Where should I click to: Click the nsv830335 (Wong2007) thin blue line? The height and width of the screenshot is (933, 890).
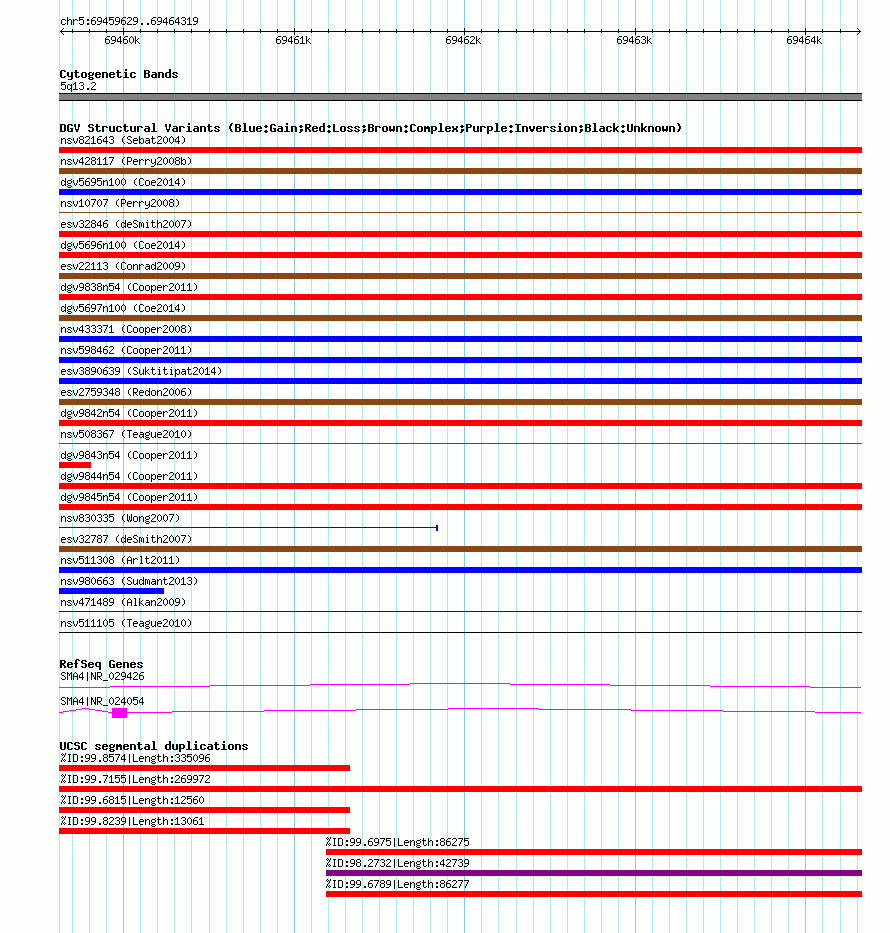(249, 528)
